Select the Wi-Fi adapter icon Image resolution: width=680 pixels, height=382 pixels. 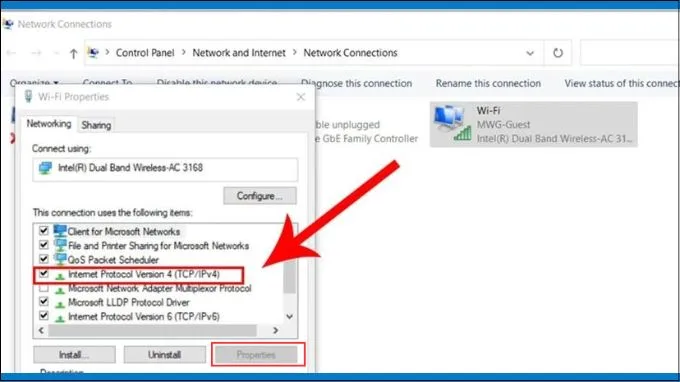452,124
